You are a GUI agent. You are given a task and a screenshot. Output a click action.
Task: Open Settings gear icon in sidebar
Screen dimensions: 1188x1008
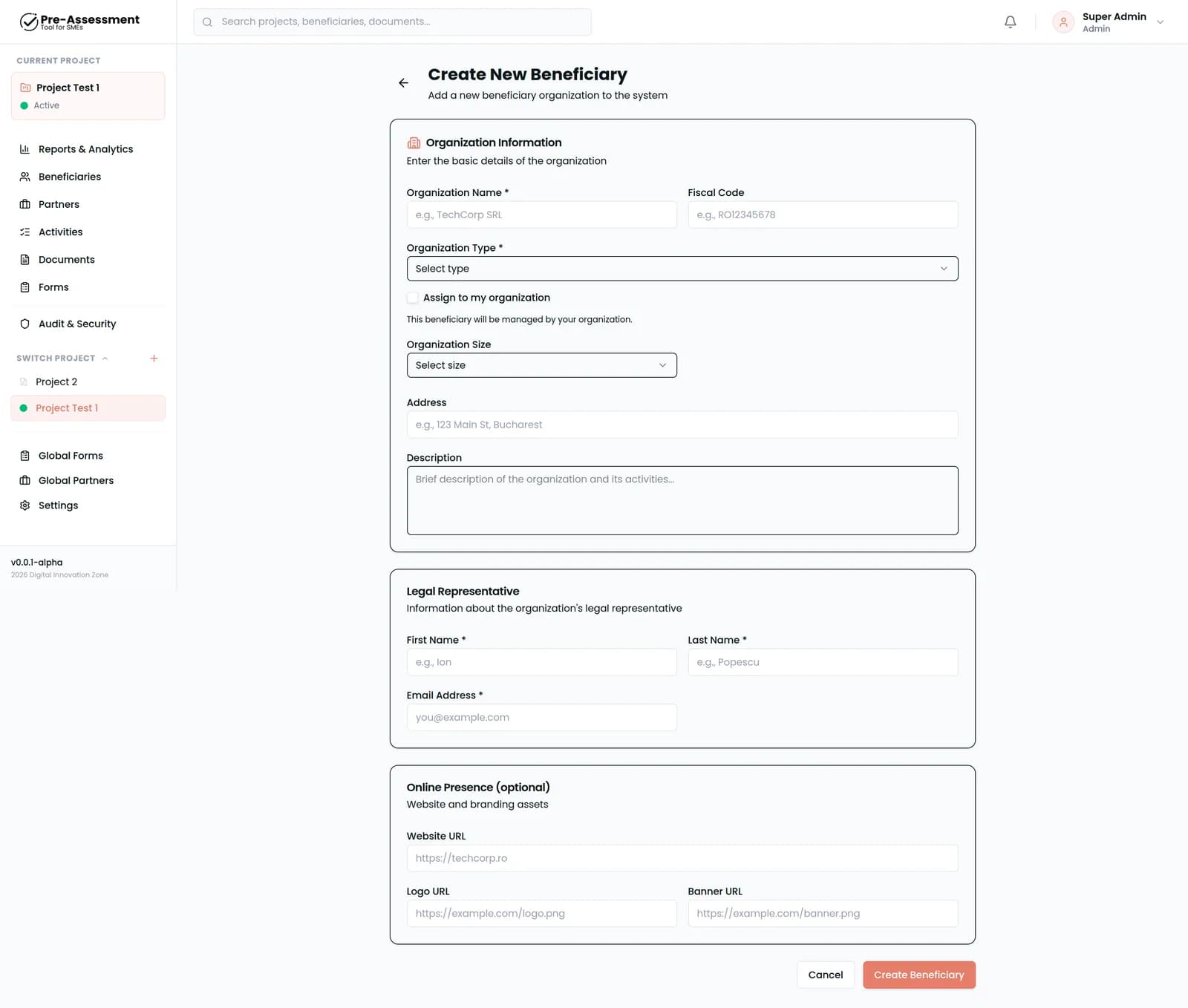pyautogui.click(x=25, y=505)
